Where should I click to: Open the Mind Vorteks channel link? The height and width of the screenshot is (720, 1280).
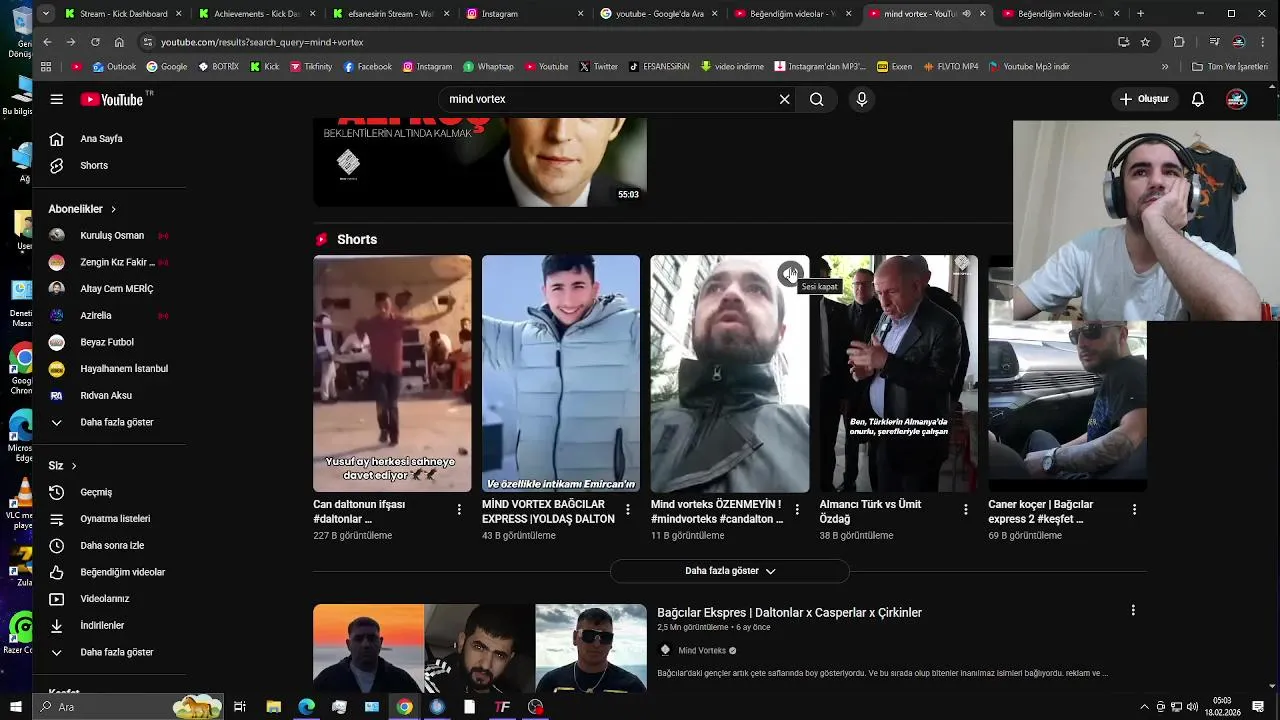(x=702, y=651)
